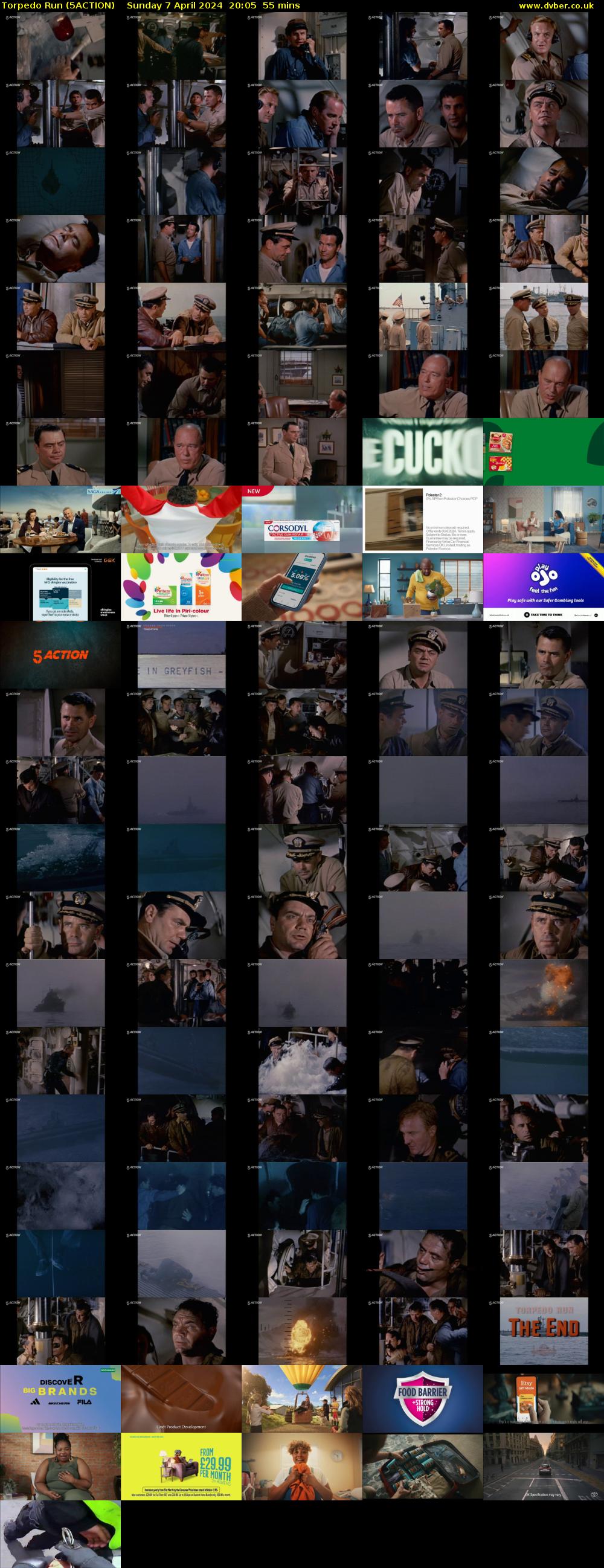Open the GSK shingles vaccination advert thumbnail
The height and width of the screenshot is (1568, 604).
pos(60,586)
